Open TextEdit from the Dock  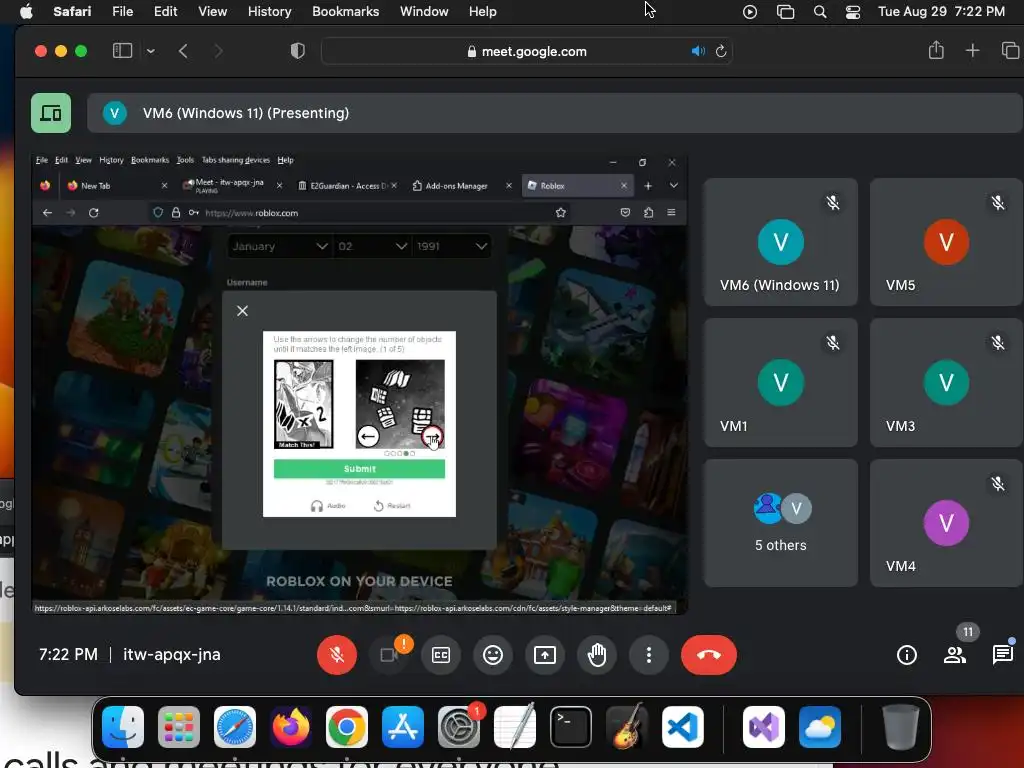[x=515, y=727]
